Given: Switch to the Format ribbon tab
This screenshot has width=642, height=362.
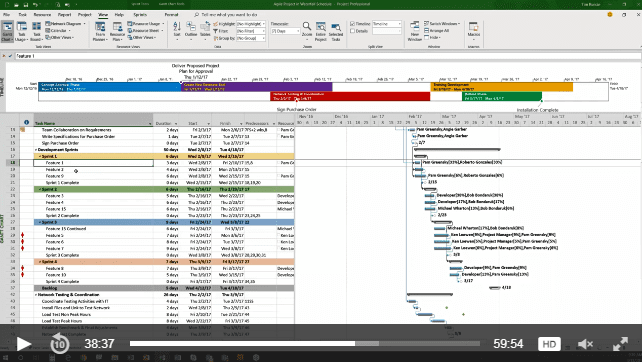Looking at the screenshot, I should [x=172, y=15].
